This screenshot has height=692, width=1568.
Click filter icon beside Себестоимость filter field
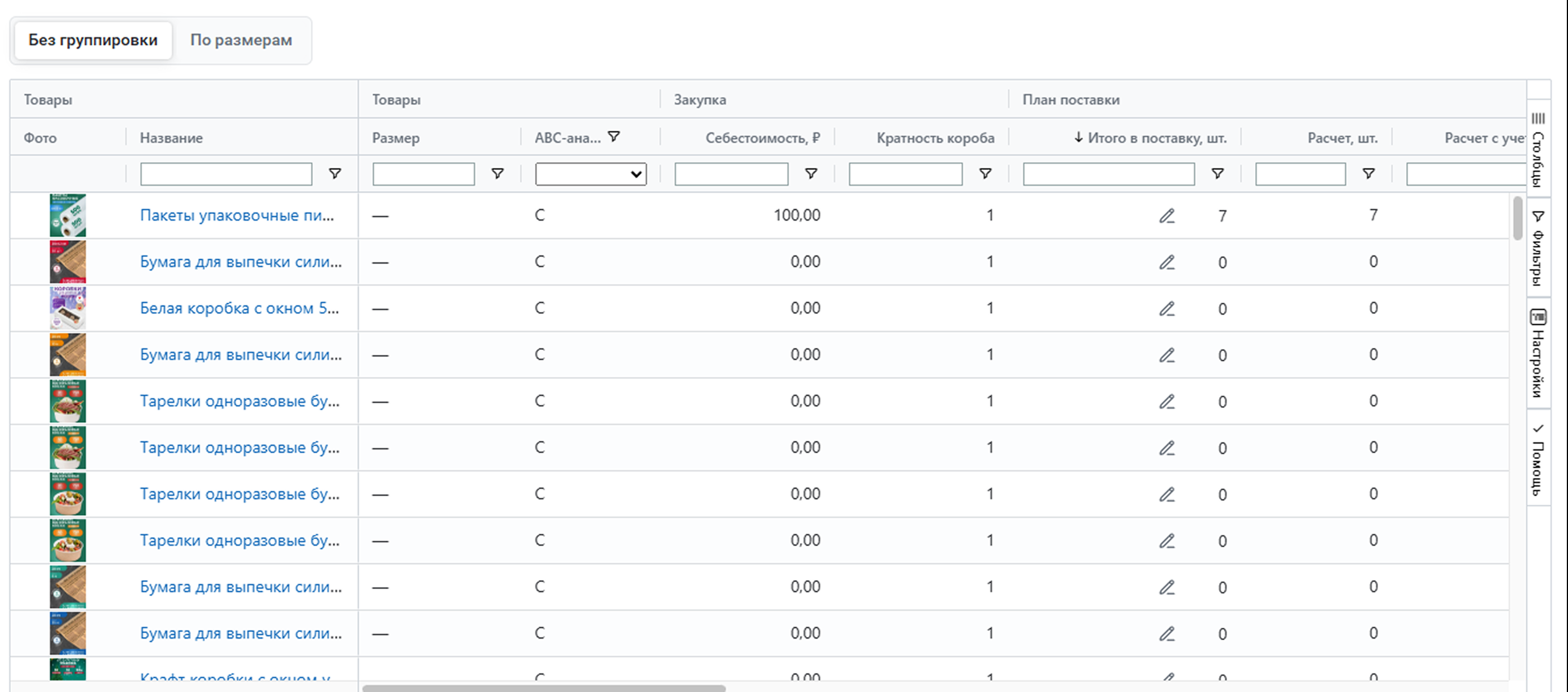(811, 174)
